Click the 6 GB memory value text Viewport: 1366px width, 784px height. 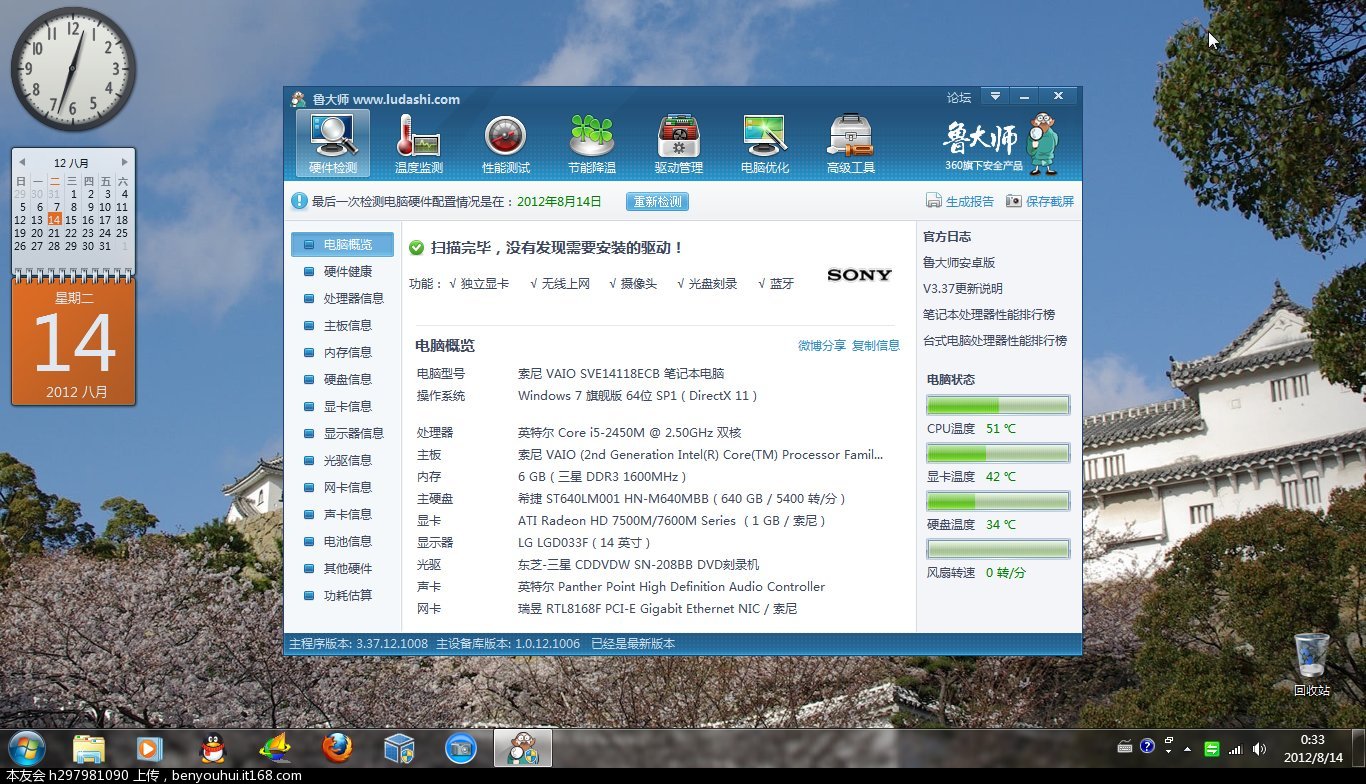point(603,476)
